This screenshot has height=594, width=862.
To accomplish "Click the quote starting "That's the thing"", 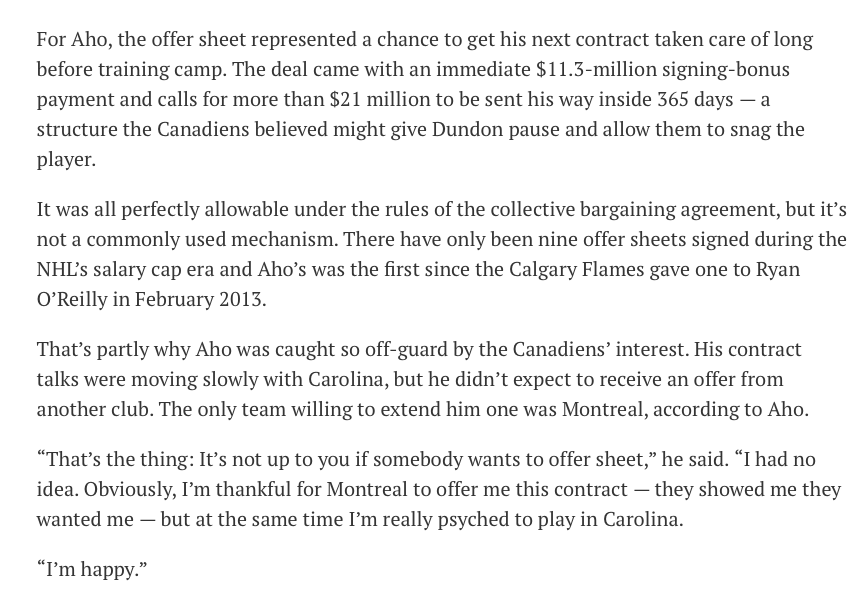I will pos(439,489).
